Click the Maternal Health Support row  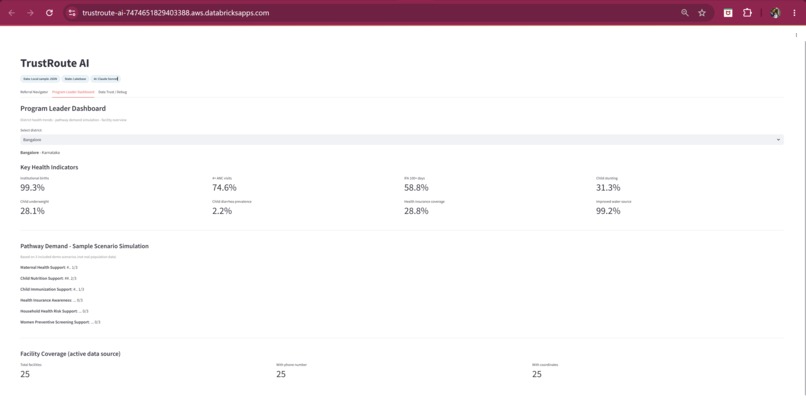point(49,268)
